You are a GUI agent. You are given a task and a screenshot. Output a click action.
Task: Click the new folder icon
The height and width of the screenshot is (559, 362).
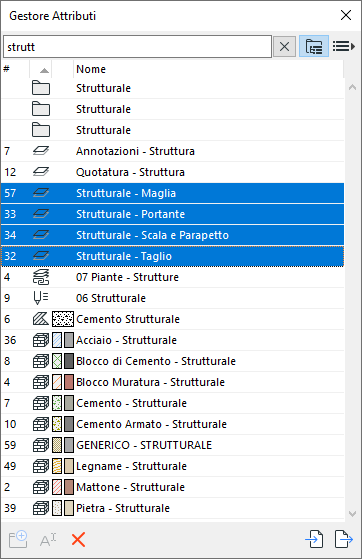[18, 539]
